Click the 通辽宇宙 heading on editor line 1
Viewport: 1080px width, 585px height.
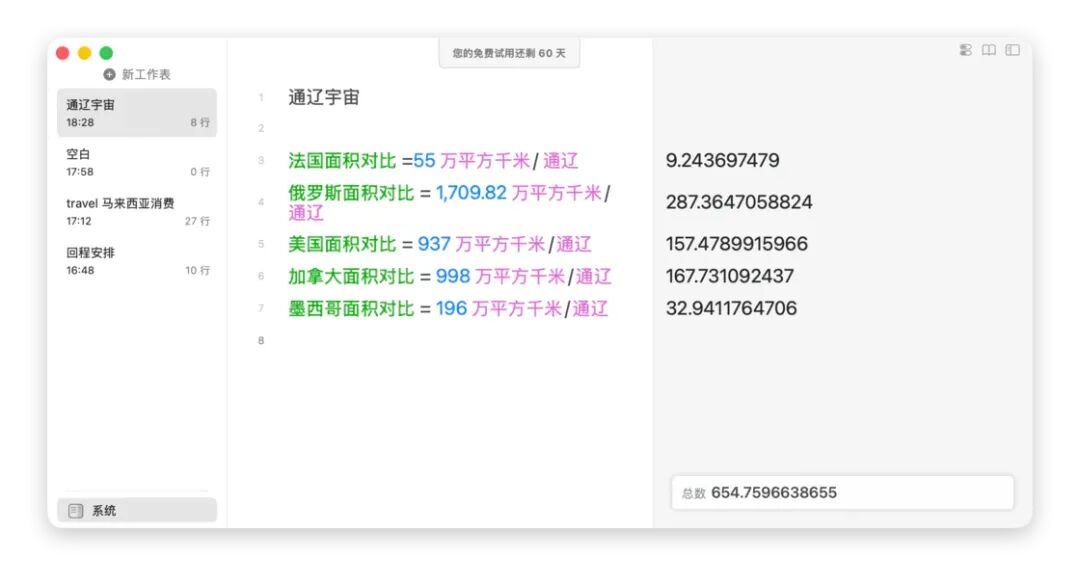[324, 97]
